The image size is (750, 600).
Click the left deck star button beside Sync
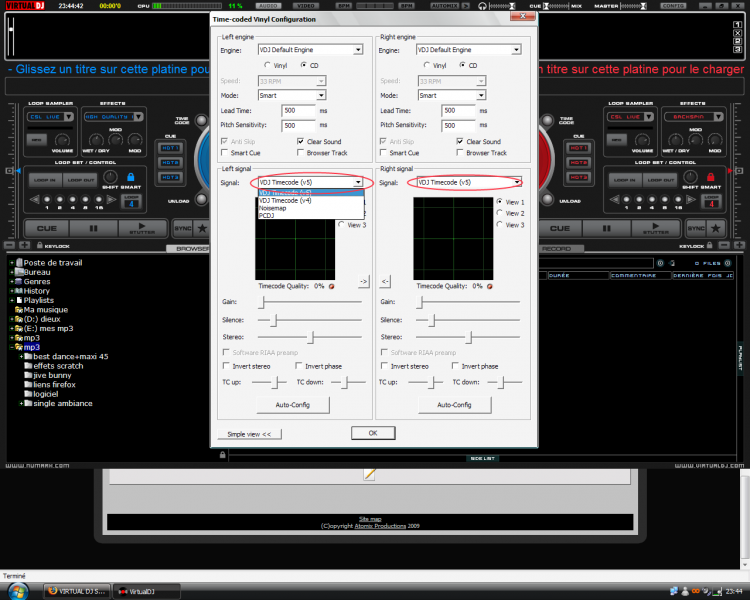pyautogui.click(x=200, y=227)
